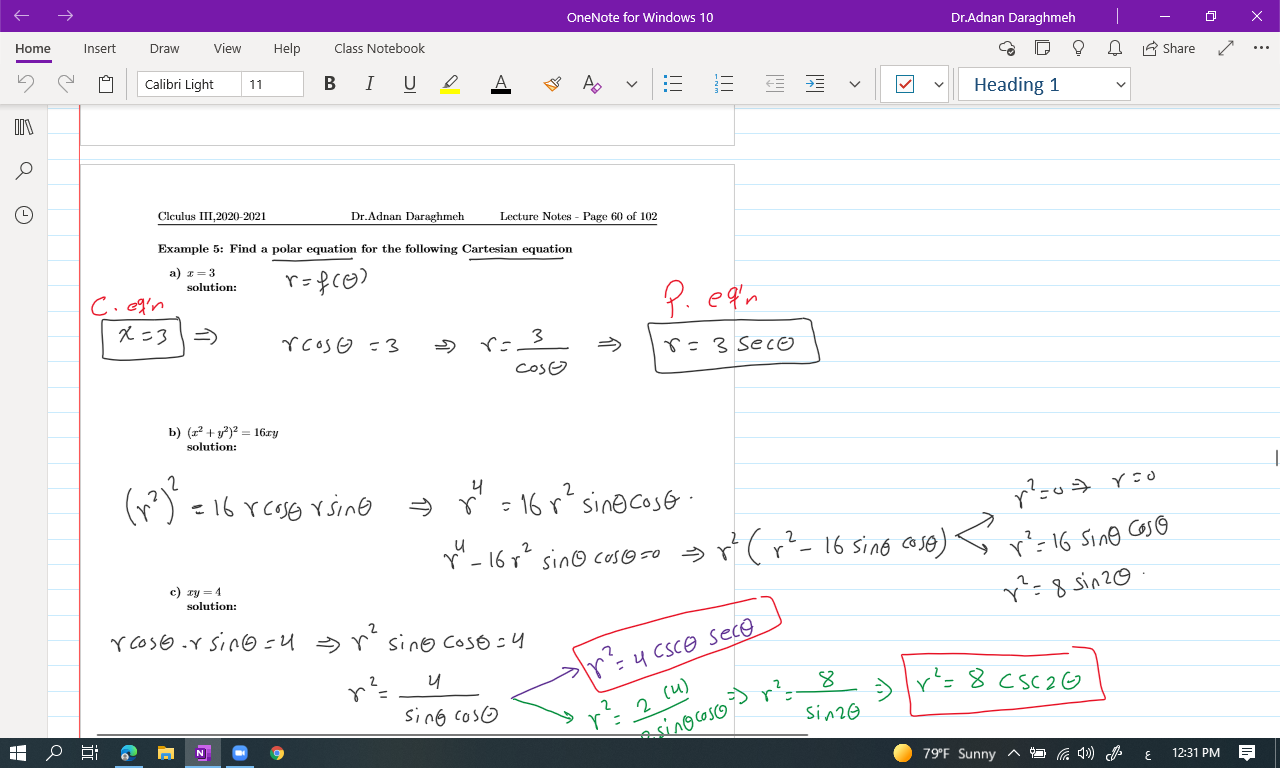The image size is (1280, 768).
Task: Enter full screen mode
Action: click(x=1226, y=48)
